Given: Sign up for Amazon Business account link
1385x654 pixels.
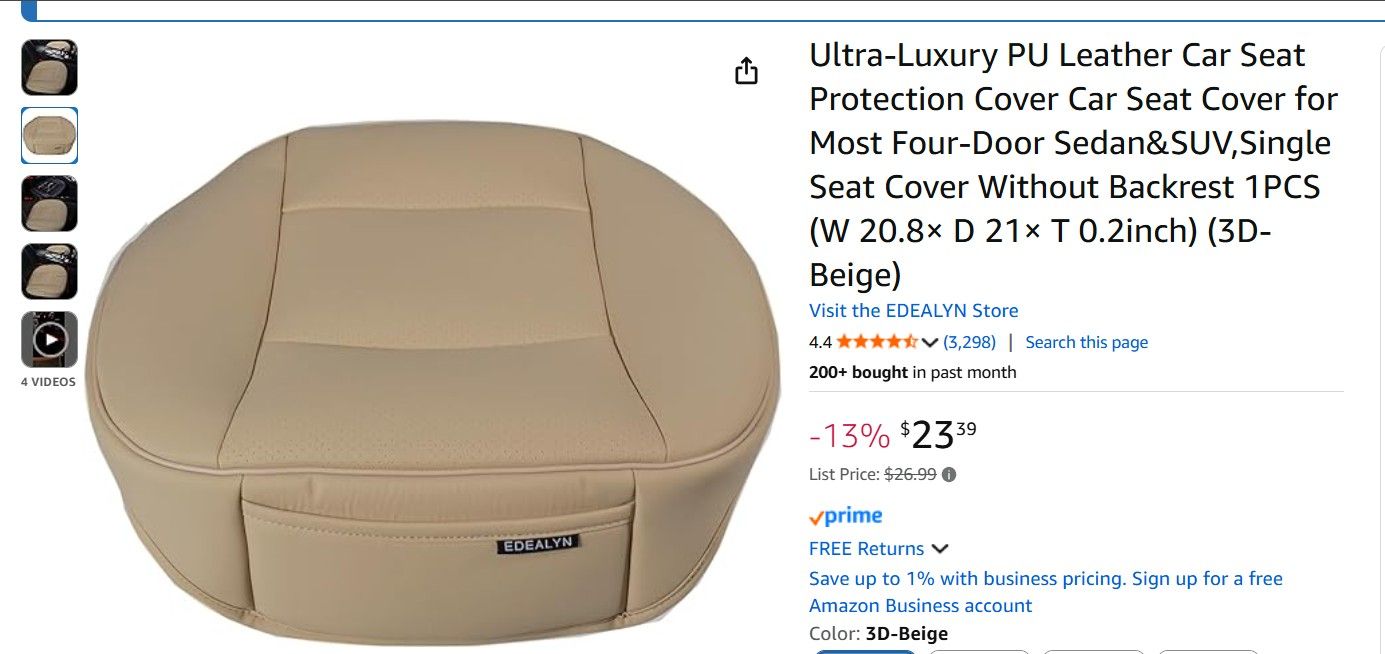Looking at the screenshot, I should point(1046,592).
